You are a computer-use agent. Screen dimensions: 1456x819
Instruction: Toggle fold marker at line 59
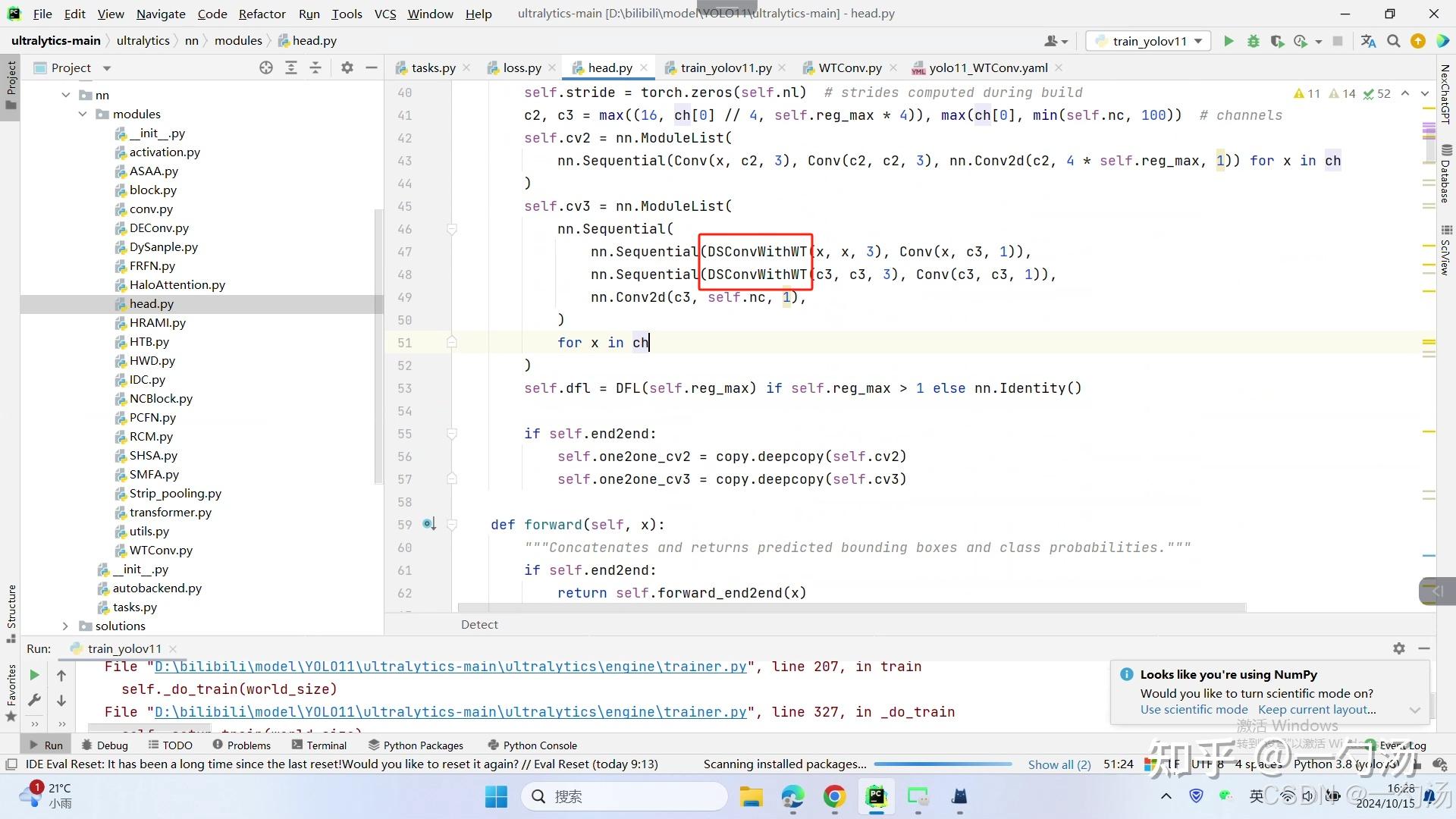click(452, 525)
